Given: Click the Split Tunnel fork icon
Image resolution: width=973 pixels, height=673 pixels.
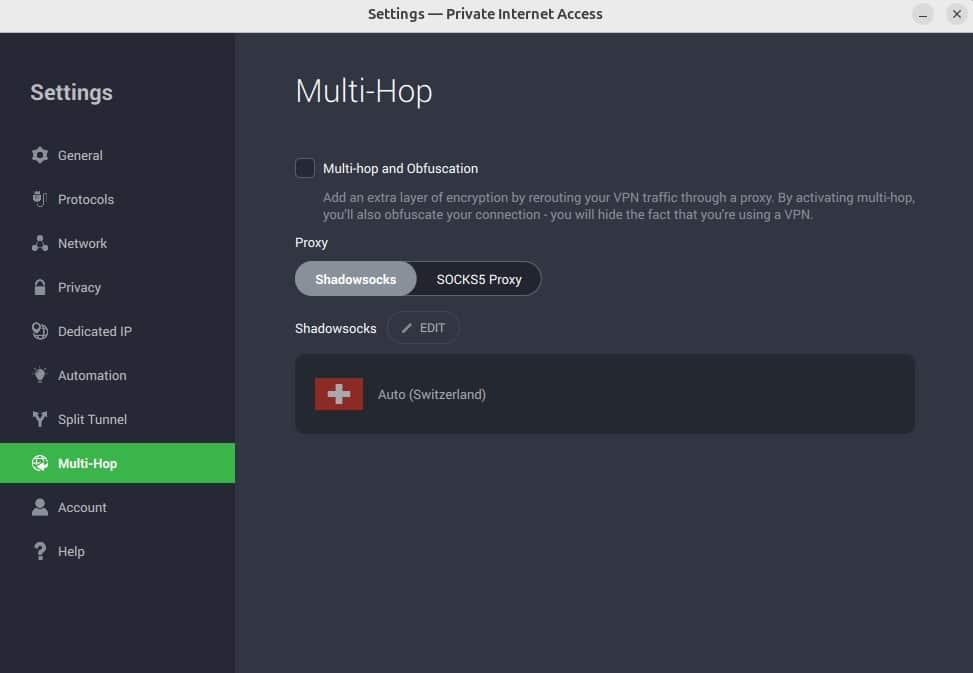Looking at the screenshot, I should 40,419.
